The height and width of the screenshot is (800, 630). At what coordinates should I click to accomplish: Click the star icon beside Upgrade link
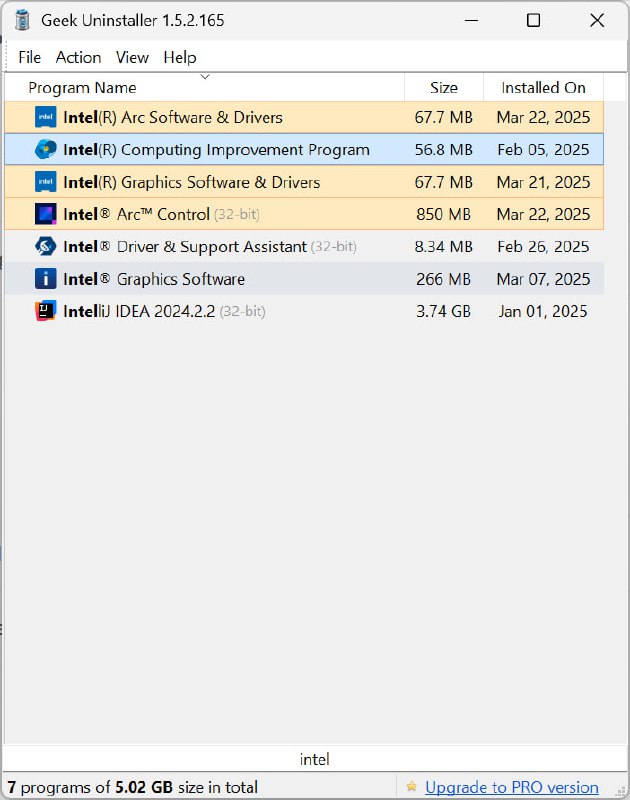[x=412, y=786]
